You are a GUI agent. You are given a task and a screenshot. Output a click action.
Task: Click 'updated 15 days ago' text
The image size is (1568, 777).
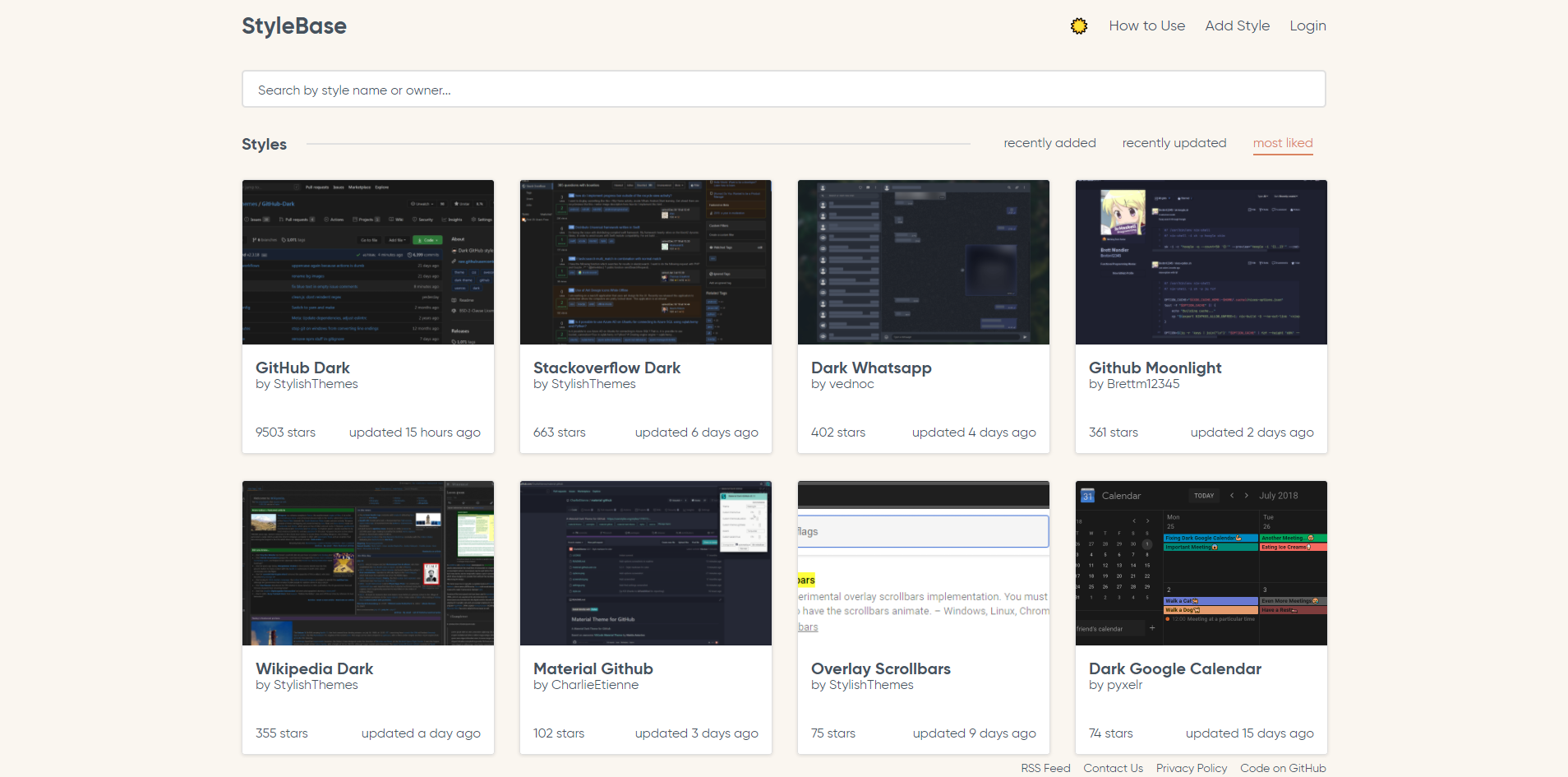pos(1249,733)
